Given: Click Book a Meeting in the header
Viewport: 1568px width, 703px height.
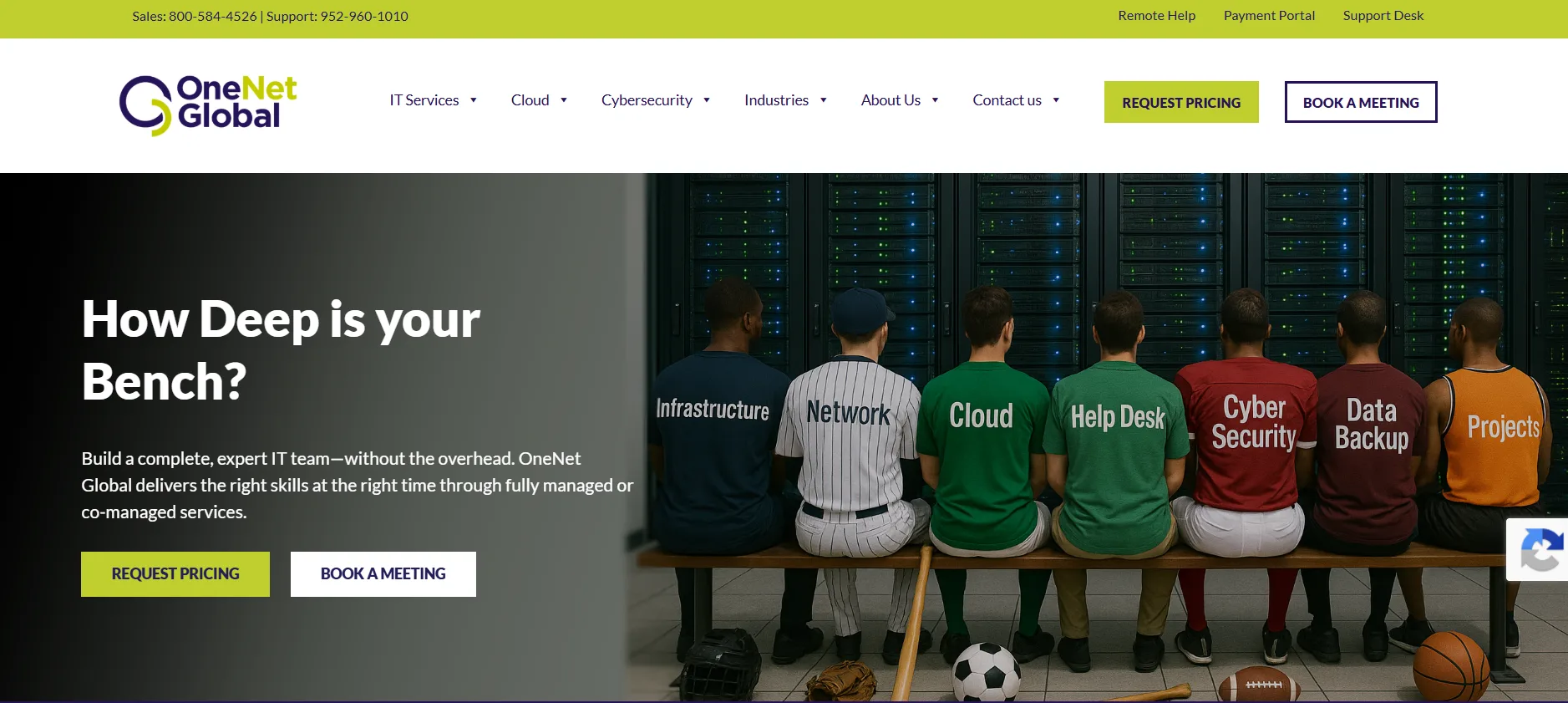Looking at the screenshot, I should [1361, 102].
